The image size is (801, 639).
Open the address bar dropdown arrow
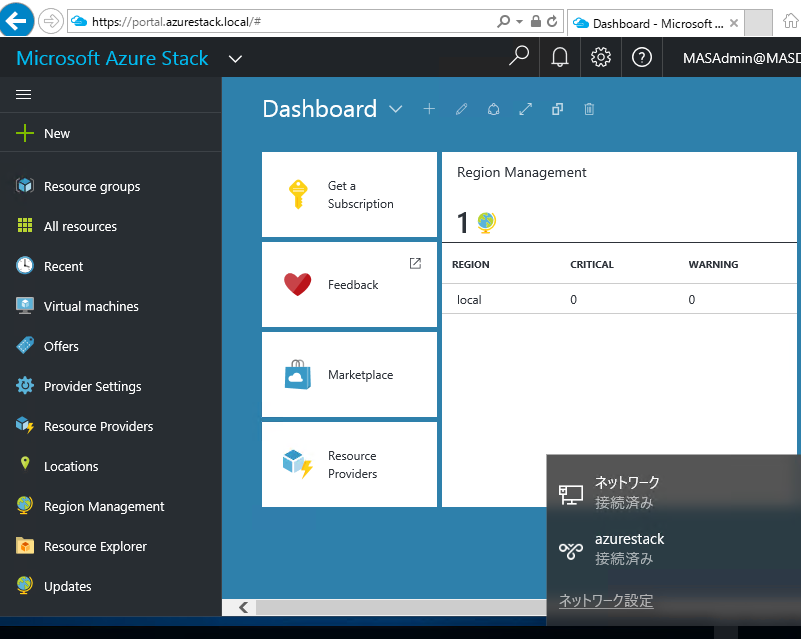point(520,21)
